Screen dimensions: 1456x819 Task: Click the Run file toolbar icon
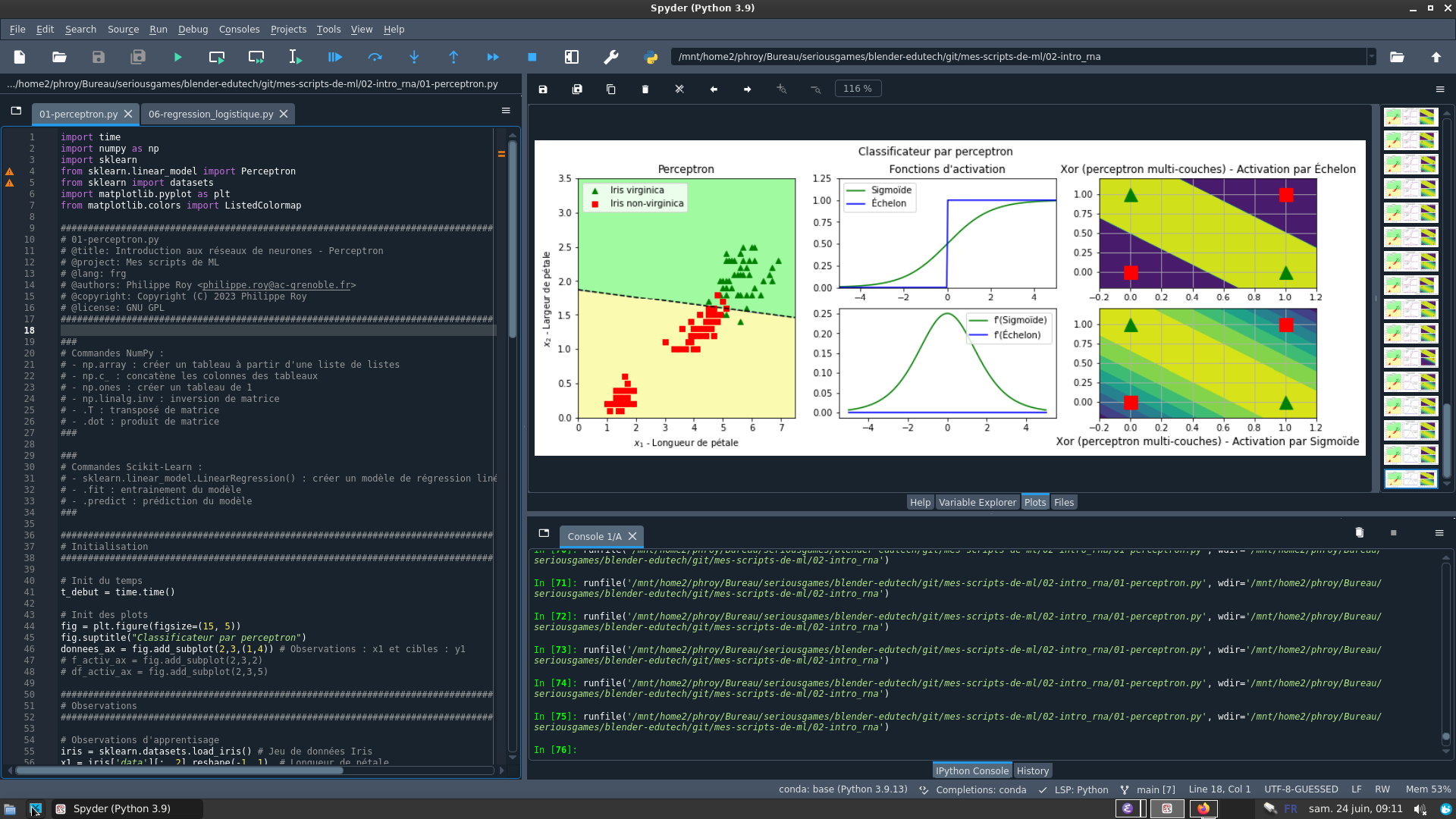pyautogui.click(x=178, y=57)
